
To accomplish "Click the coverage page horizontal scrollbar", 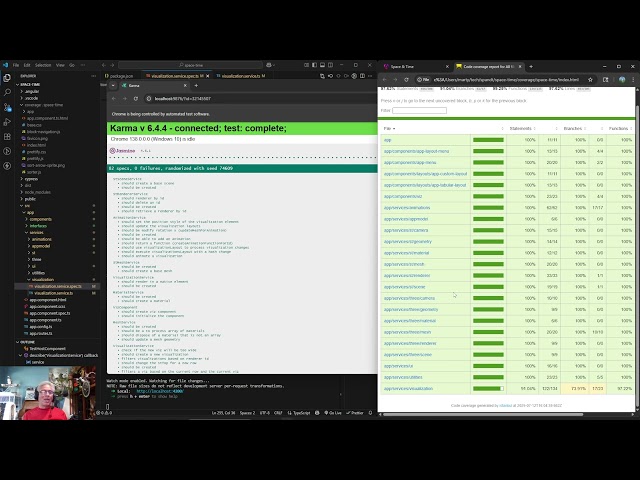I will pos(482,415).
